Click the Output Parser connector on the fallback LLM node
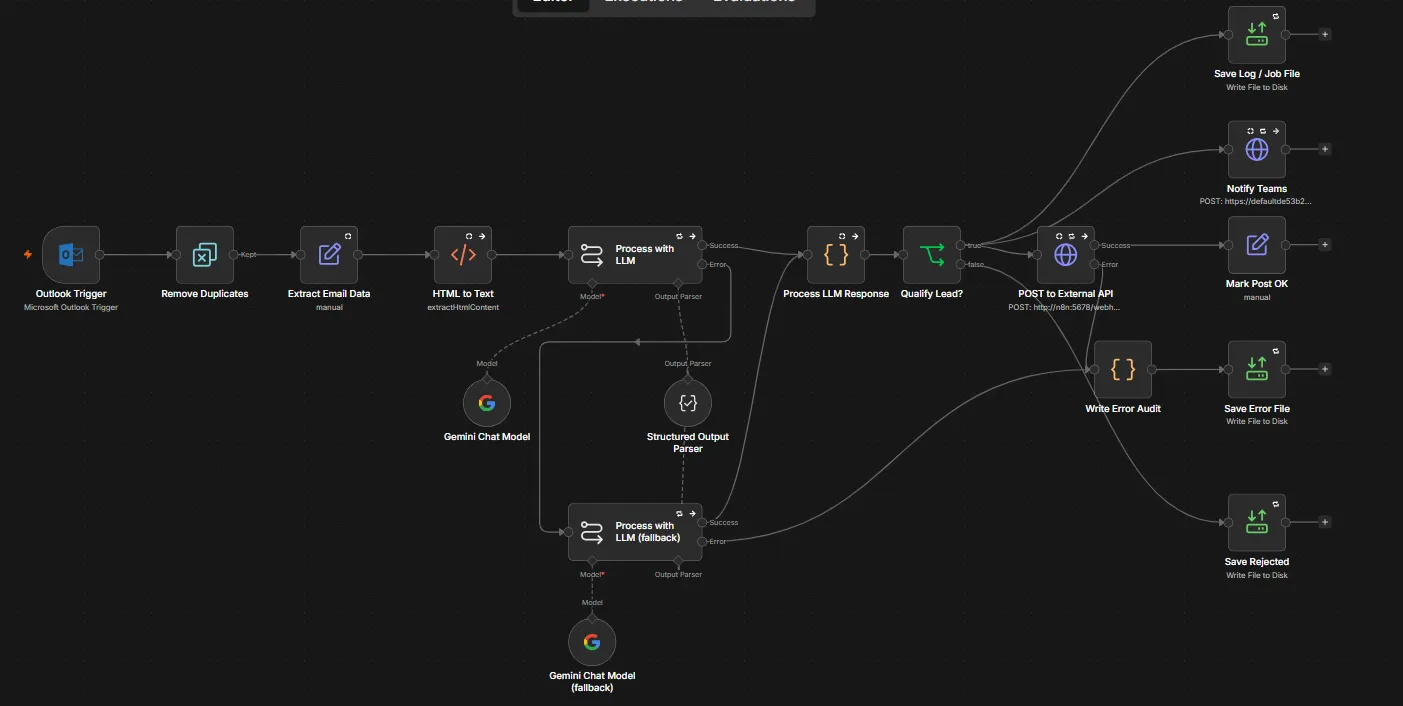1403x706 pixels. coord(678,561)
